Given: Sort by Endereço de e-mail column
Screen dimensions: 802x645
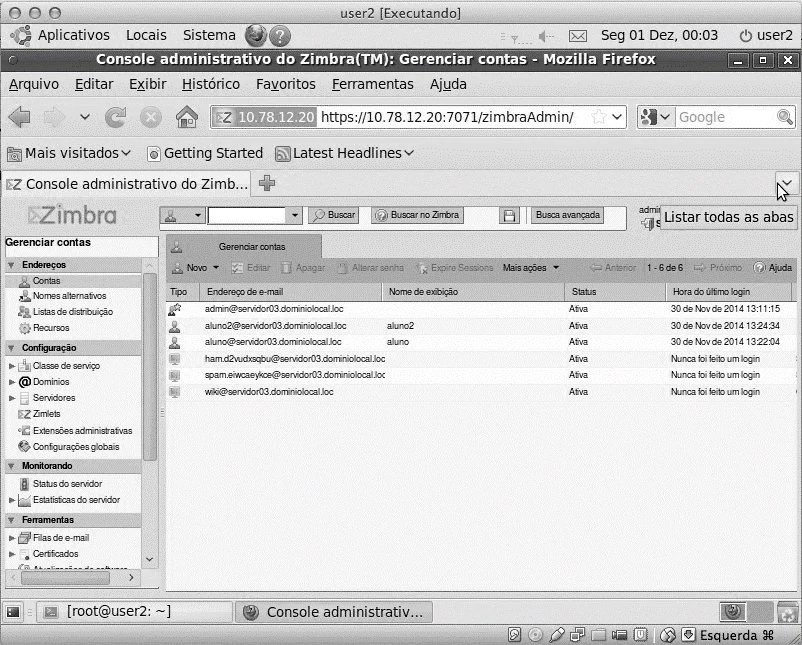Looking at the screenshot, I should 290,292.
